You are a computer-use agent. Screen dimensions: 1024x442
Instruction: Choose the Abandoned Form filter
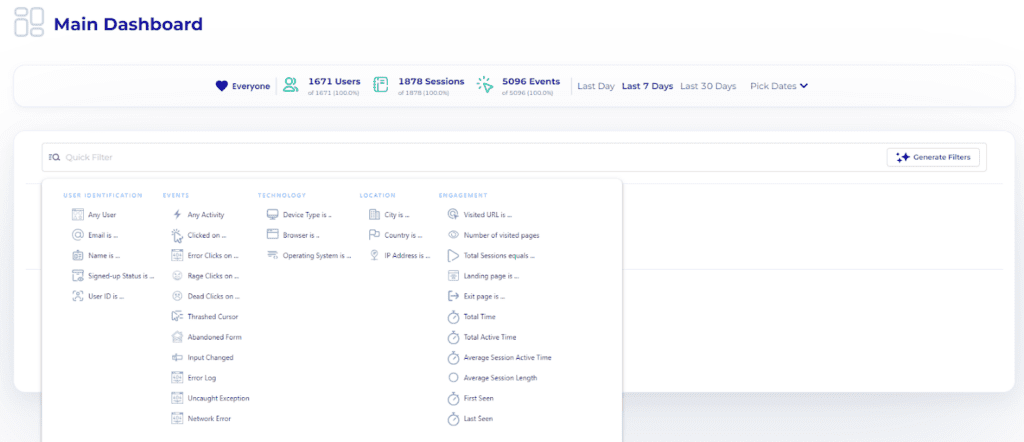(x=214, y=337)
